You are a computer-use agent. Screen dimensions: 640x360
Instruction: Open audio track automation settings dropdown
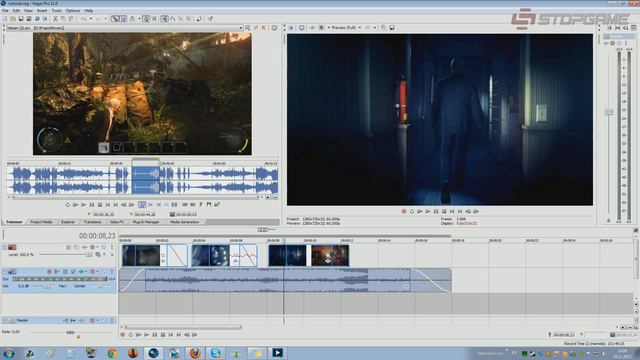(x=98, y=271)
